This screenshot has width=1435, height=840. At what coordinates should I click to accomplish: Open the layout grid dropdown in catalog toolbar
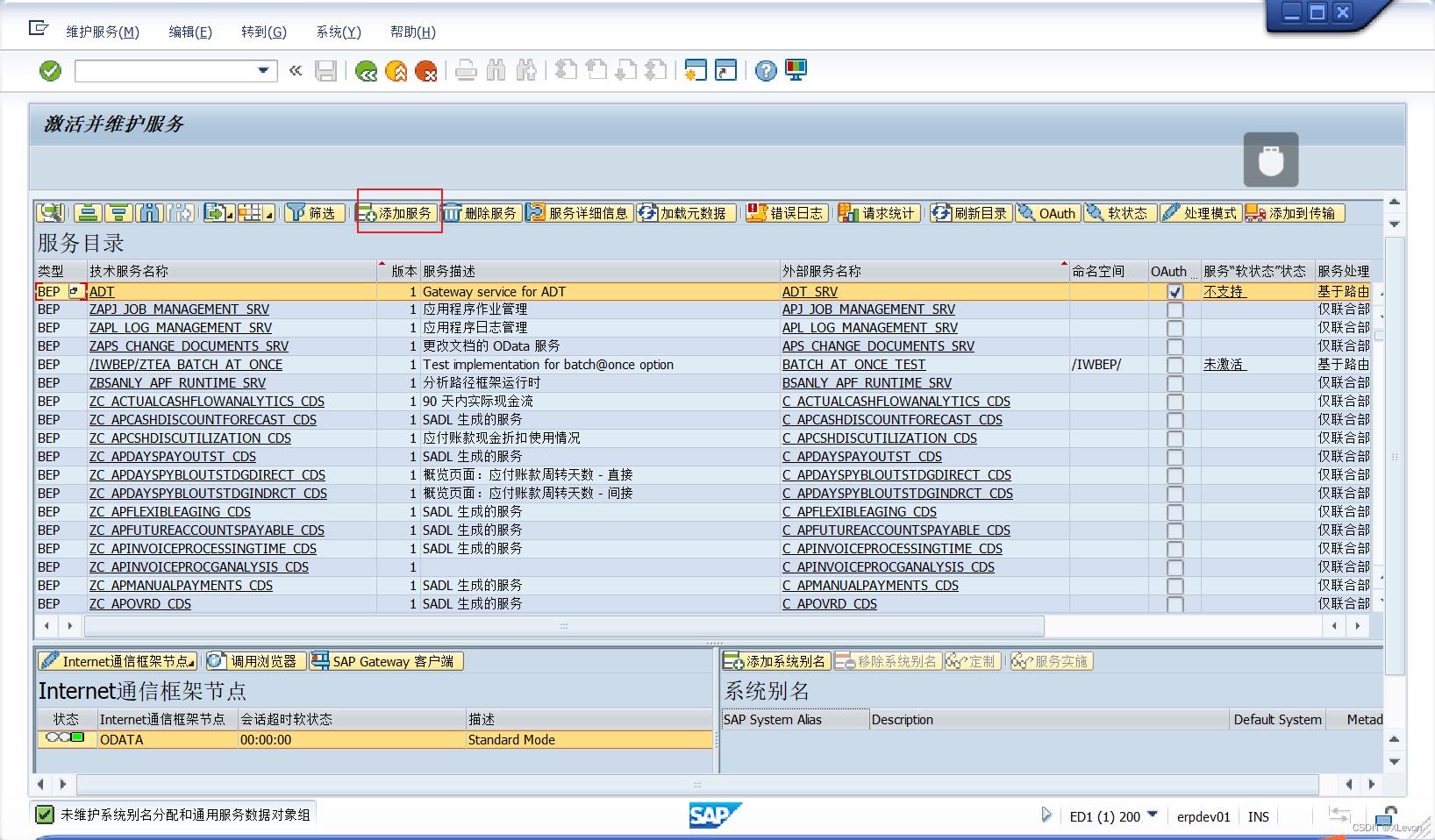pos(256,212)
